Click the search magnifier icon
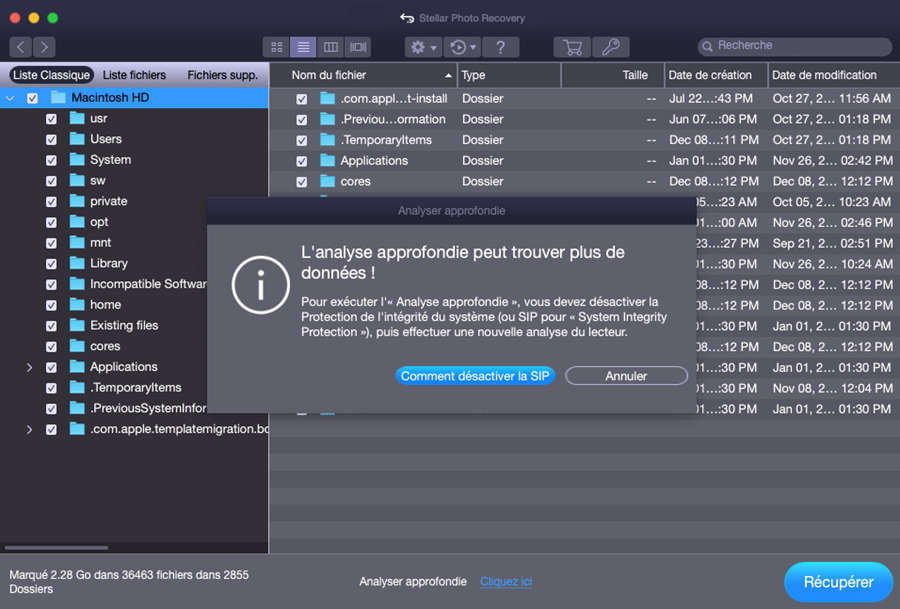Viewport: 900px width, 609px height. [x=708, y=46]
